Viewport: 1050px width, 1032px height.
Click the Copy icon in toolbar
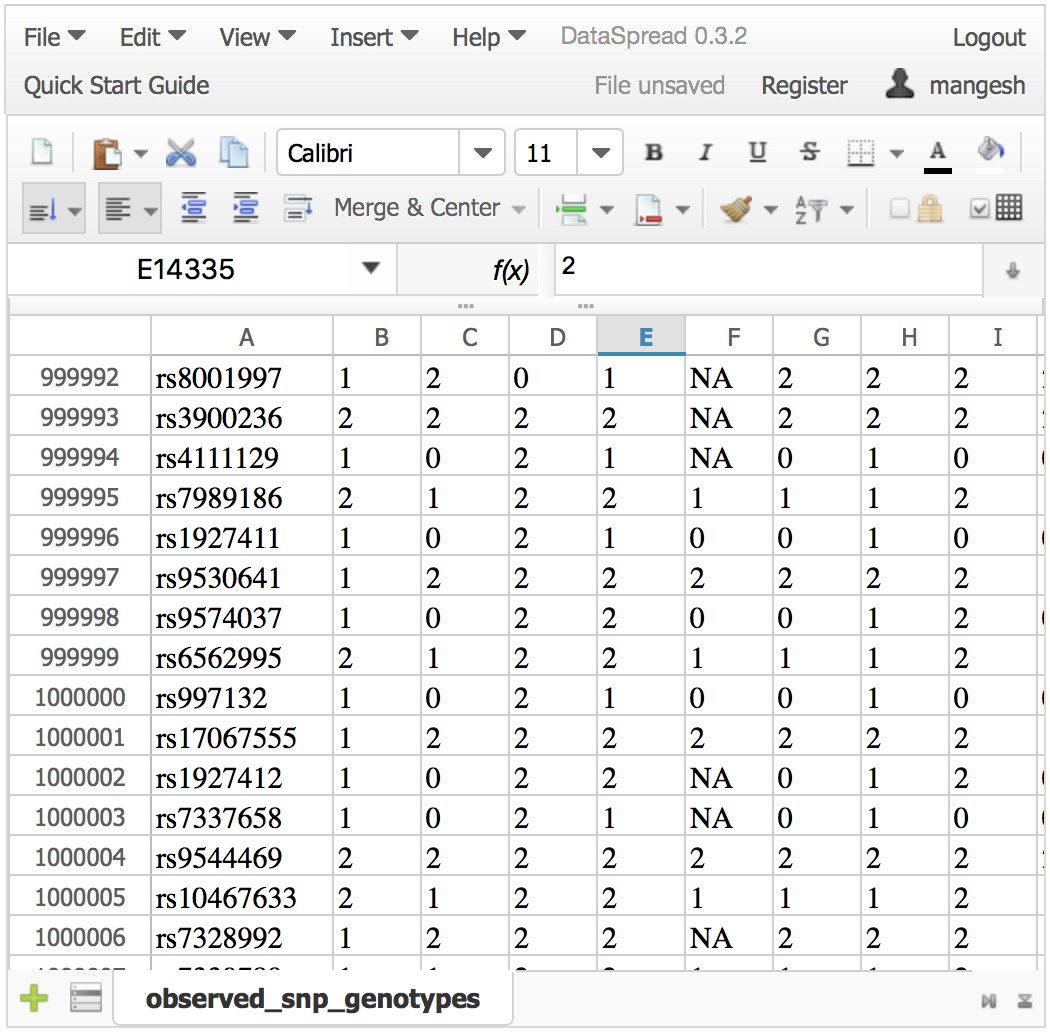tap(233, 153)
